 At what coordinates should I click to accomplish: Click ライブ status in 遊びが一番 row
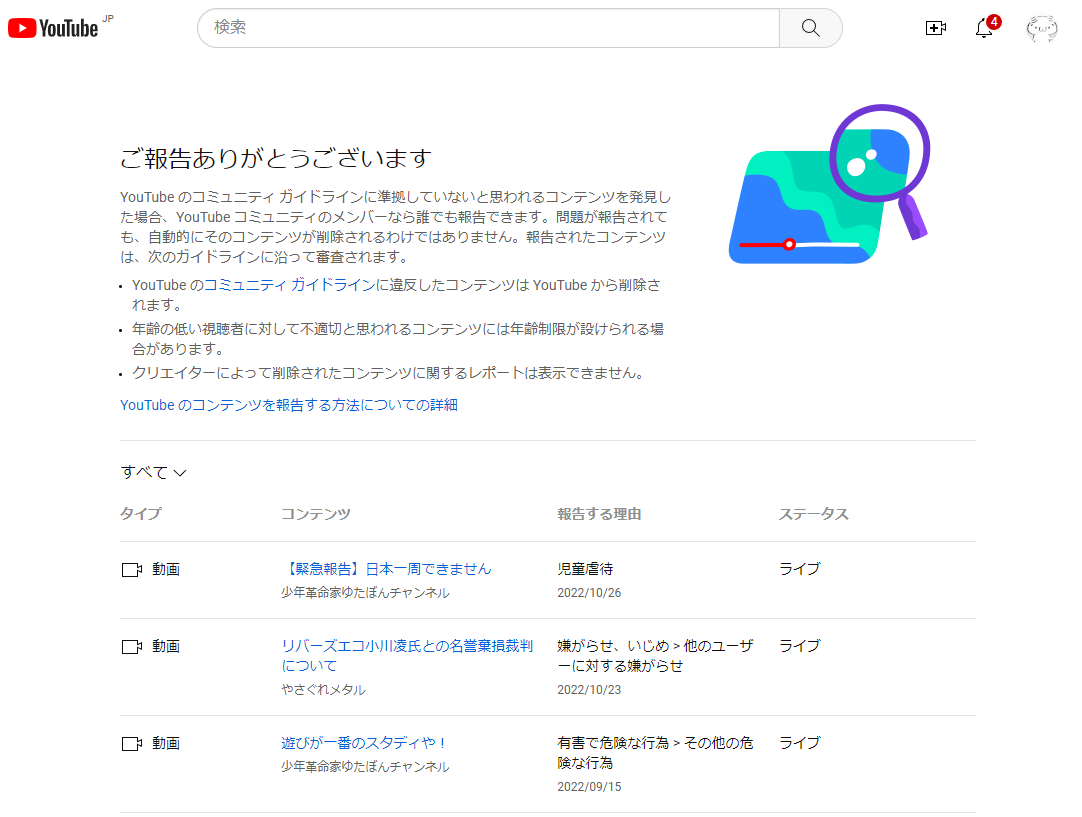[x=800, y=743]
